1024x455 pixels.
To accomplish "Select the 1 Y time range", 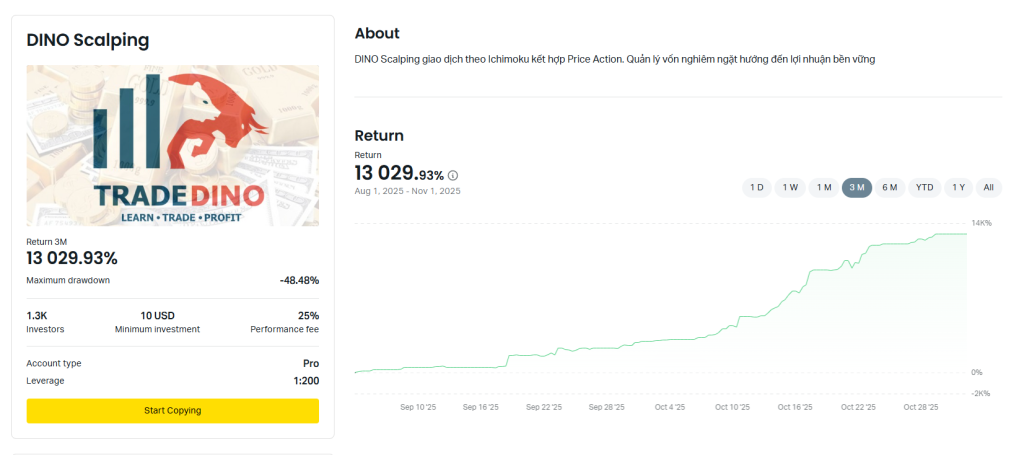I will click(x=958, y=187).
